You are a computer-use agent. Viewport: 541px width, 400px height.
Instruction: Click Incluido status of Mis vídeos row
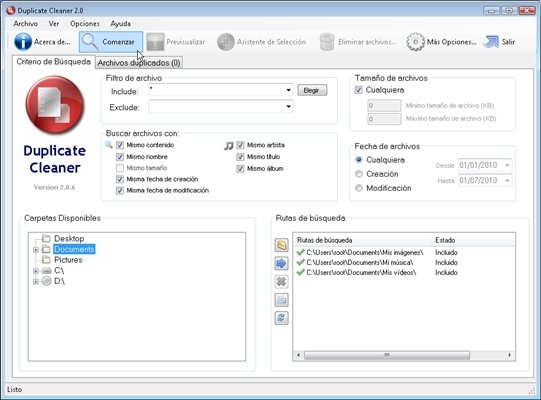click(446, 273)
